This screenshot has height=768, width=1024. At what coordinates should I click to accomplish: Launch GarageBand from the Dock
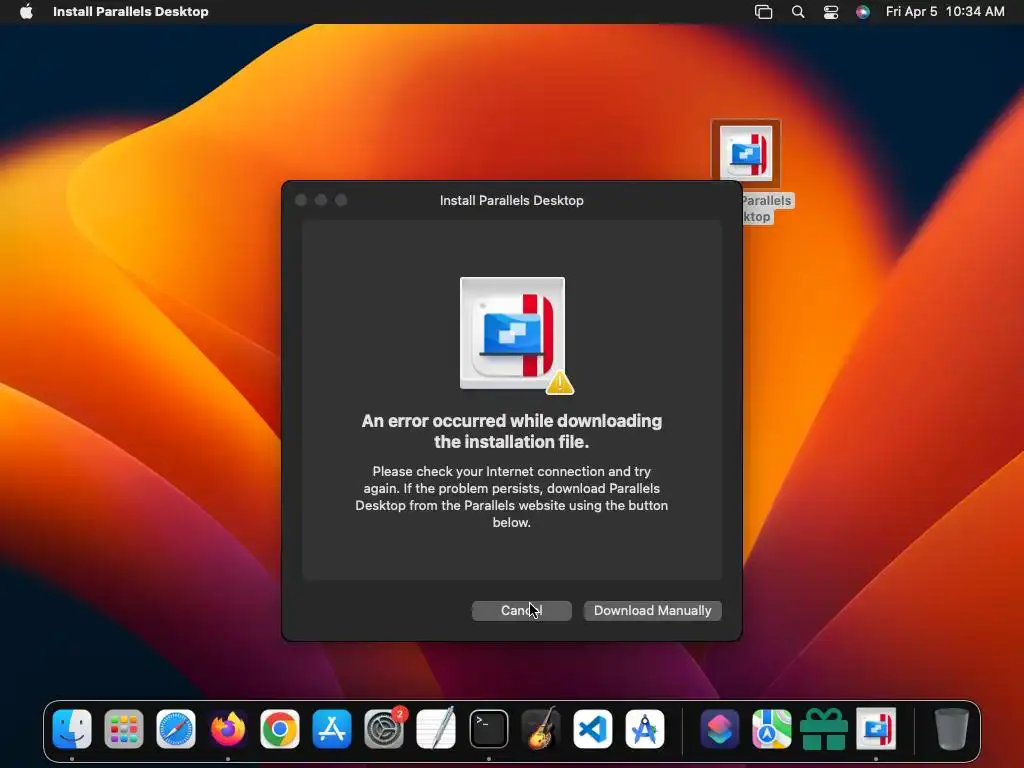point(541,729)
